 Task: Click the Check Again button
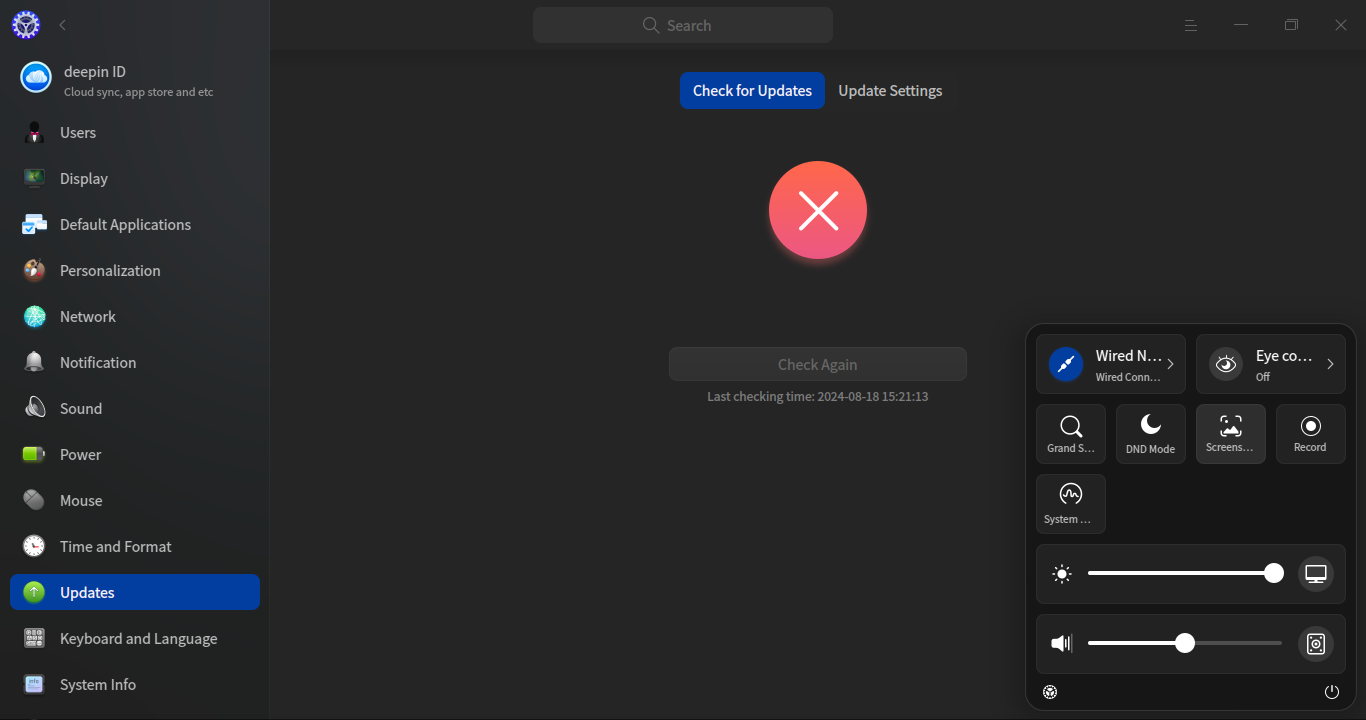818,364
